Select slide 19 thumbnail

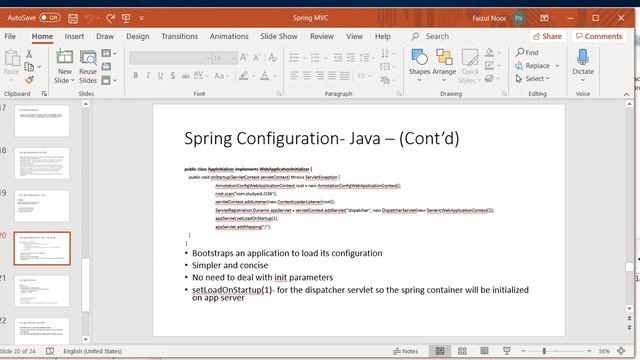[x=42, y=206]
